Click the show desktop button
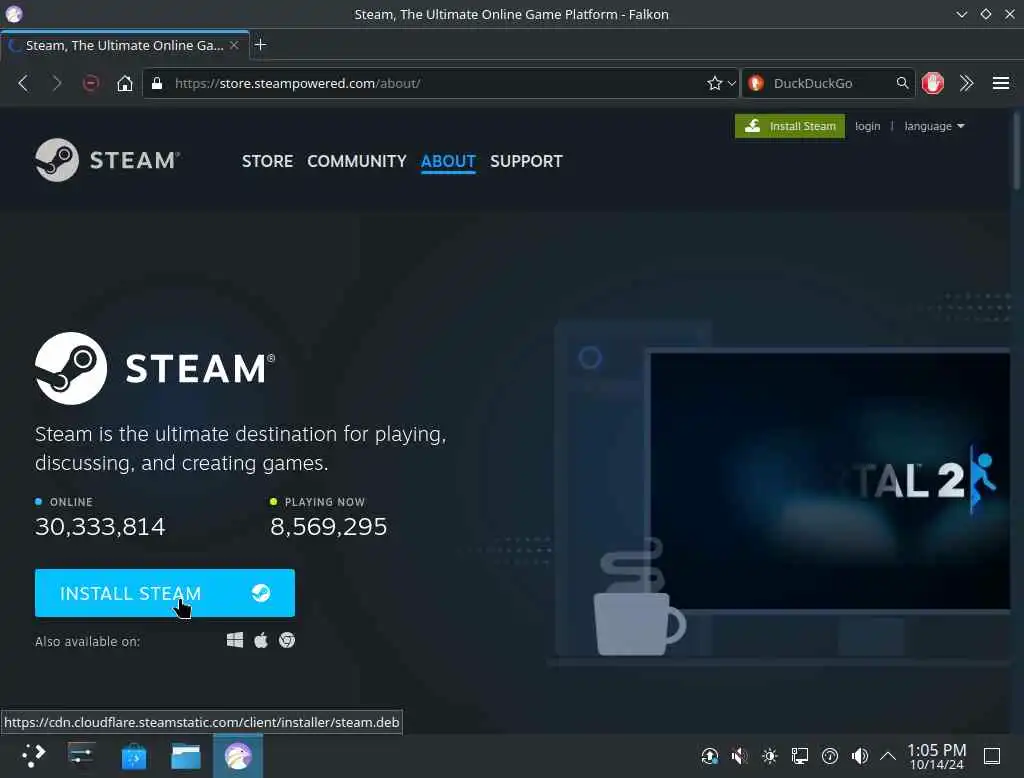Image resolution: width=1024 pixels, height=778 pixels. 991,756
